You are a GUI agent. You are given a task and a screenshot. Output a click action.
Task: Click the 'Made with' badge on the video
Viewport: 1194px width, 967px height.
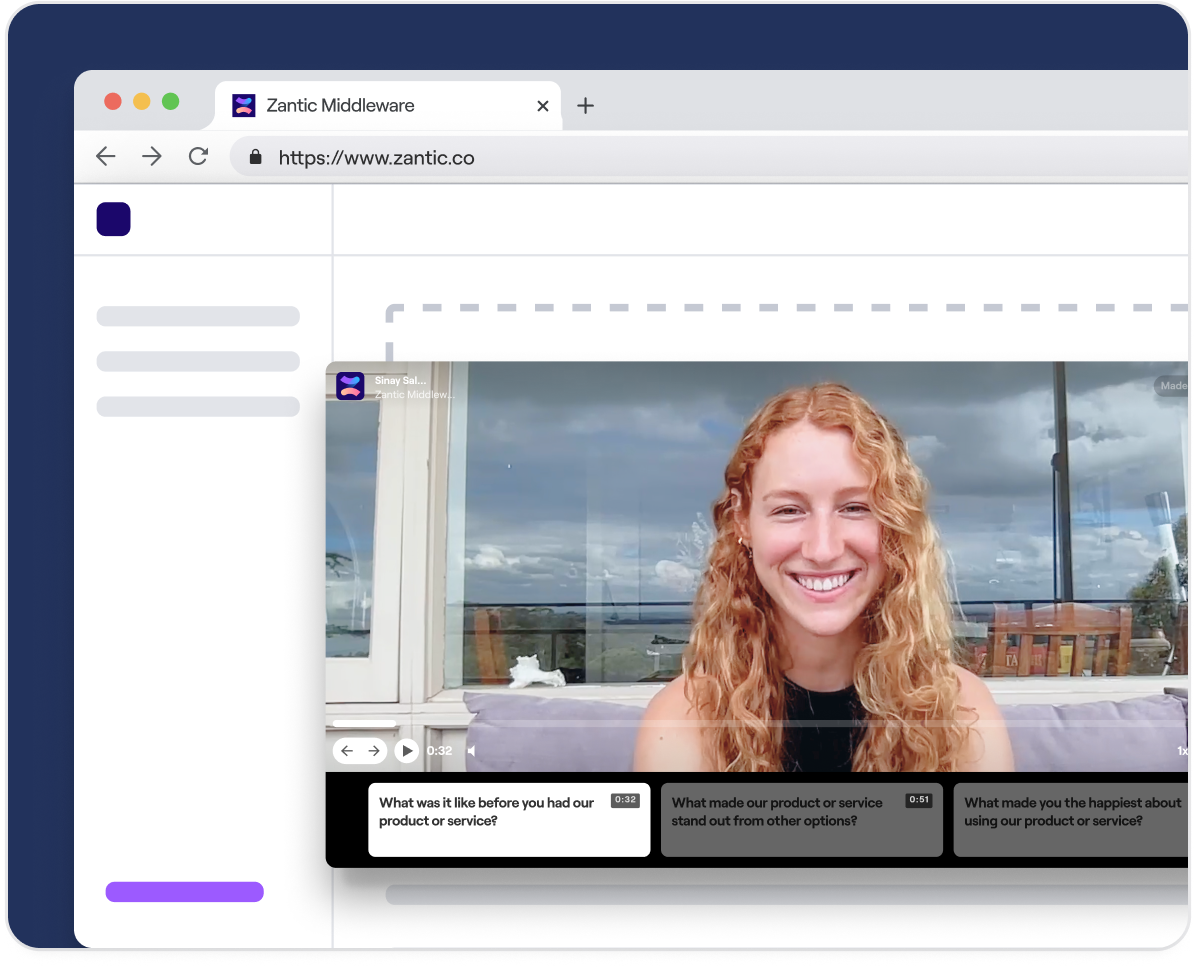(1174, 386)
